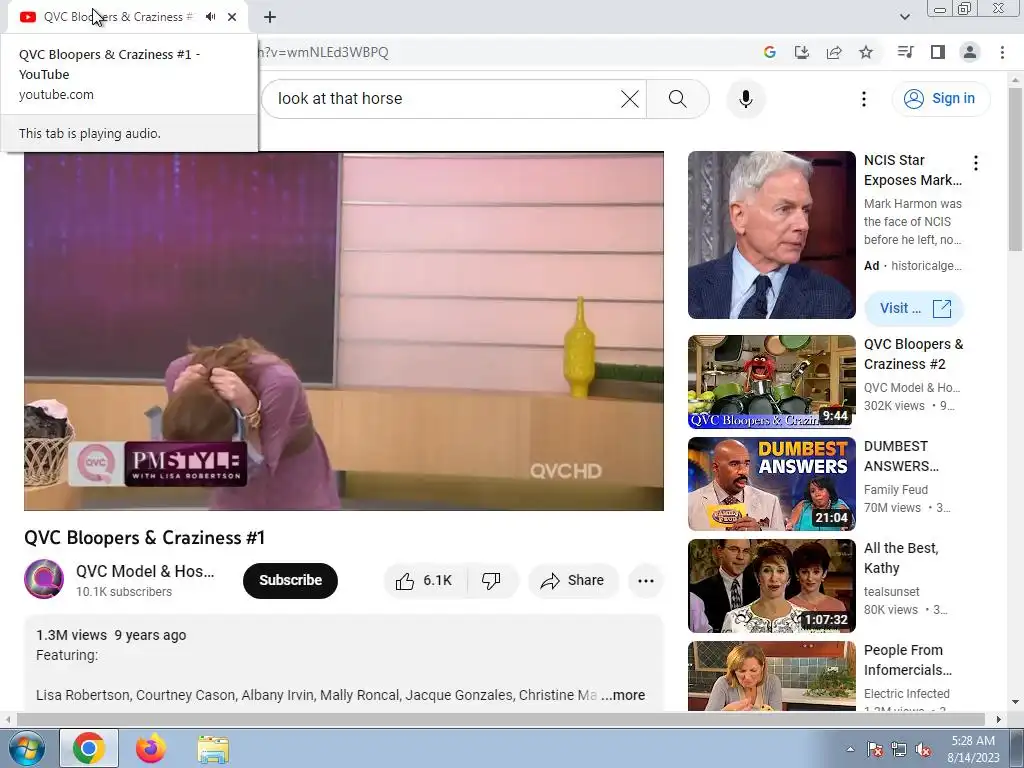Like the video (6.1K)
Viewport: 1024px width, 768px height.
(x=425, y=581)
